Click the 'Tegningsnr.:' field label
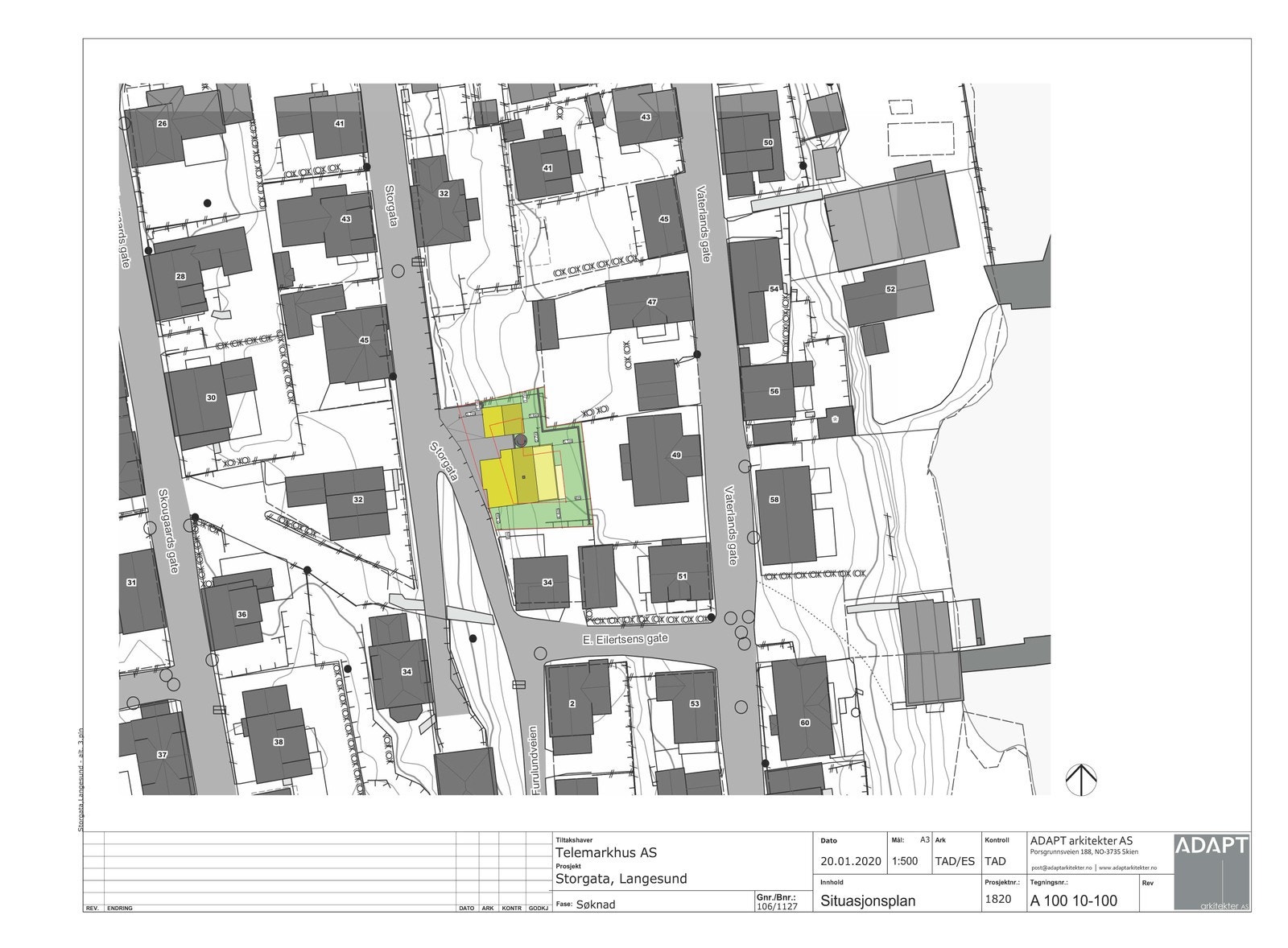The image size is (1288, 948). (x=1049, y=882)
